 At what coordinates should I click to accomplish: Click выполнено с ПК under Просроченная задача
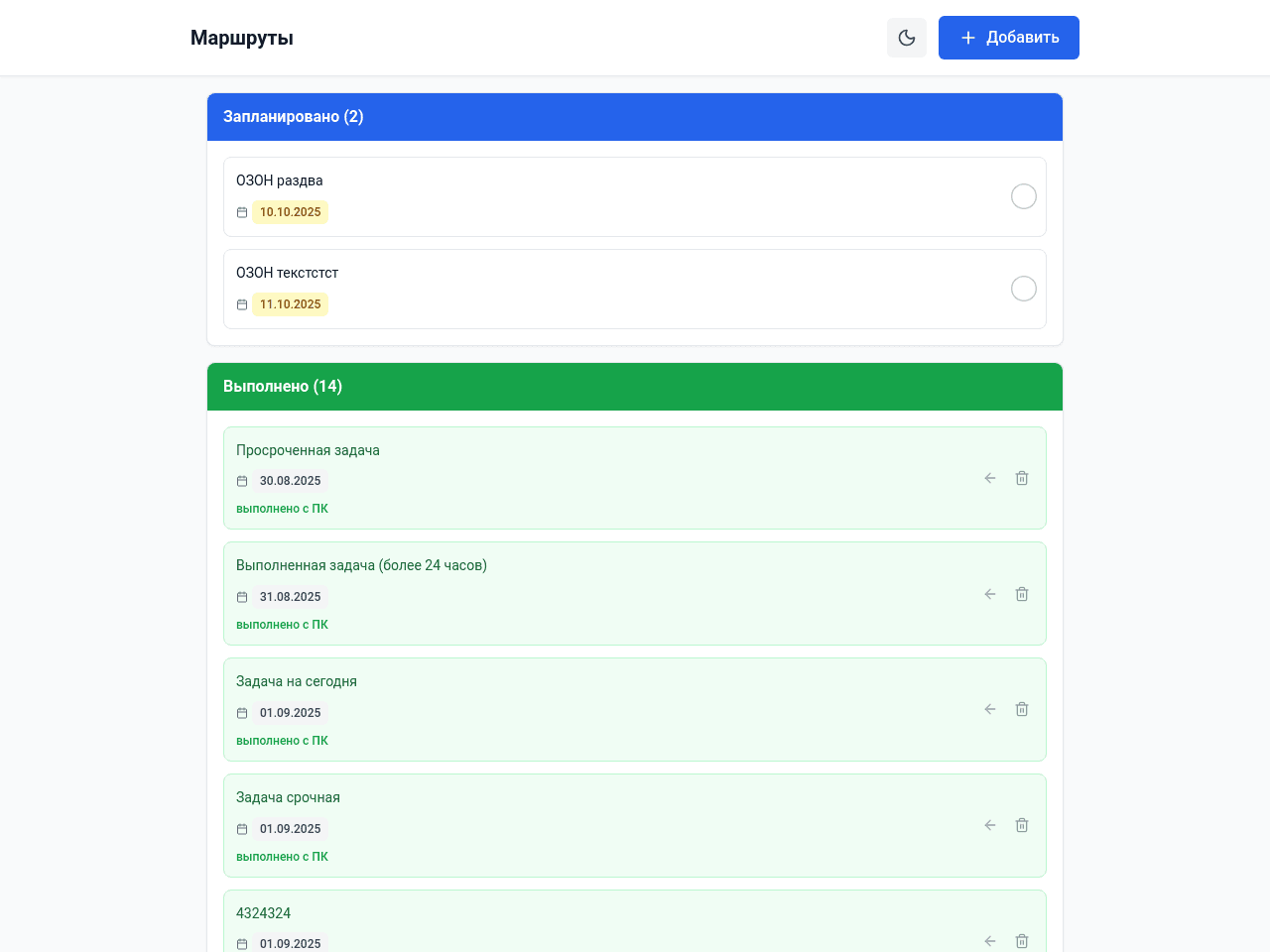(x=282, y=509)
